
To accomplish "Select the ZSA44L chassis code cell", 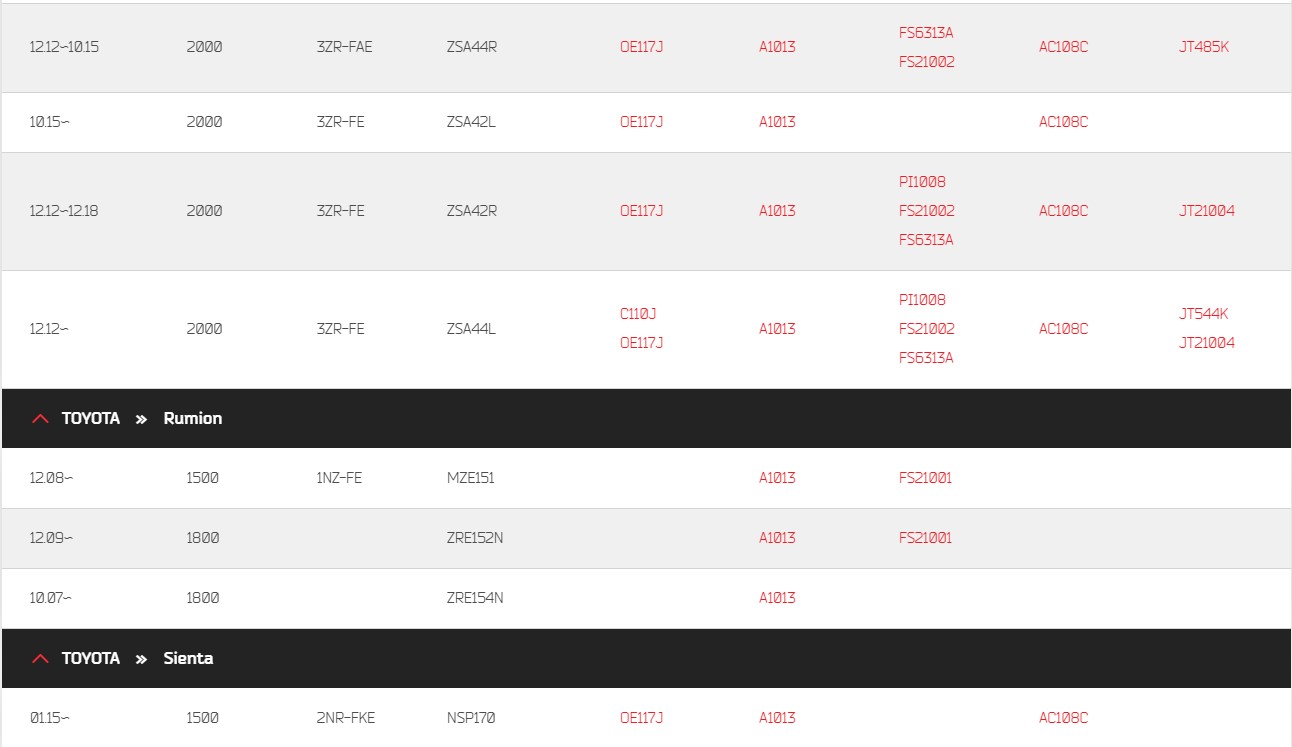I will [471, 329].
